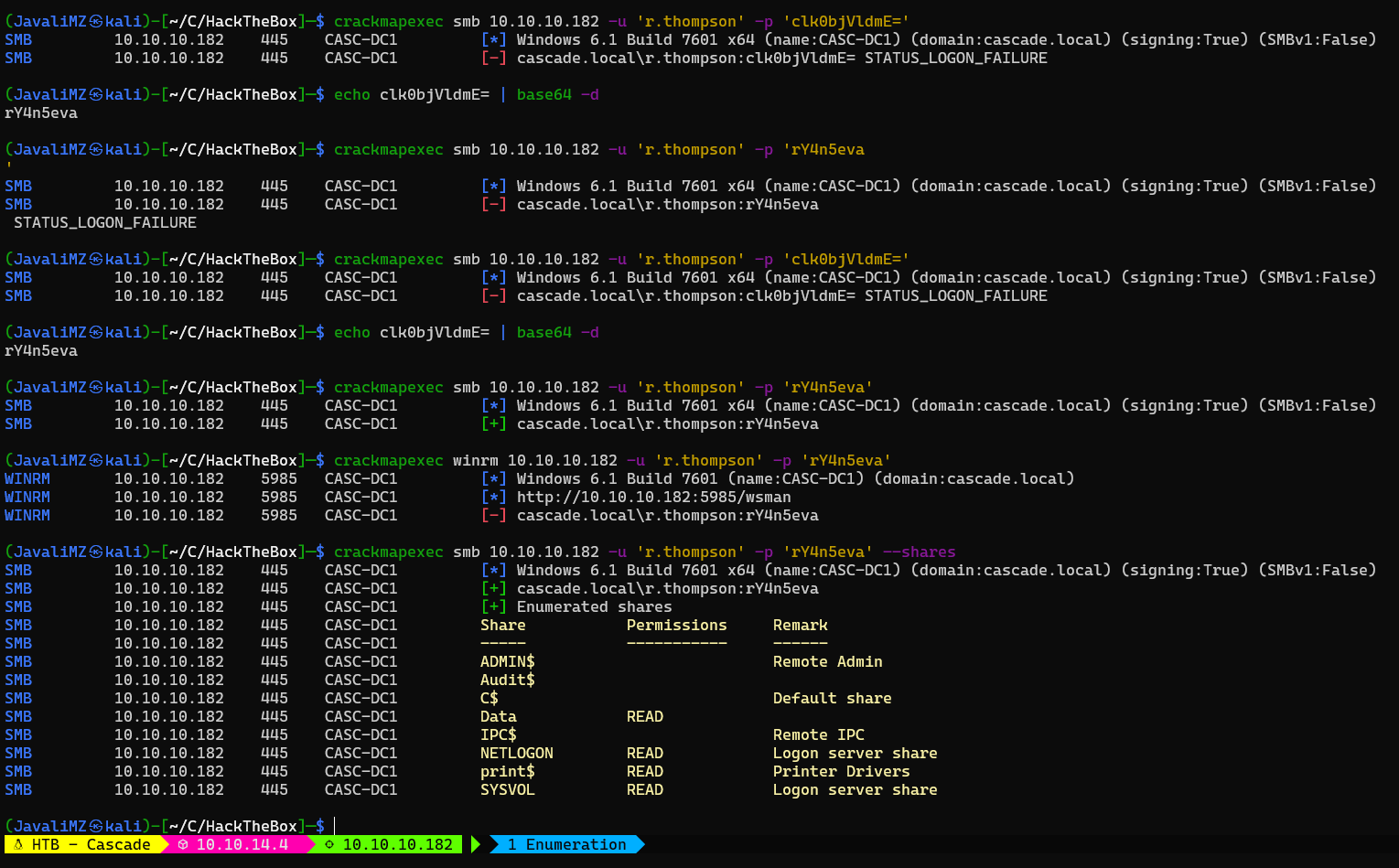This screenshot has height=868, width=1399.
Task: Click READ permission in the print$ row
Action: (645, 771)
